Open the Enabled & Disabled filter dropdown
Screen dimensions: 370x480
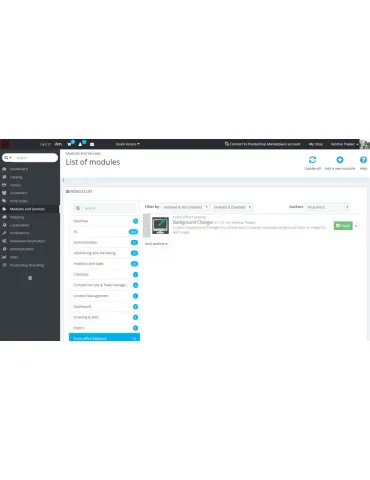coord(232,207)
